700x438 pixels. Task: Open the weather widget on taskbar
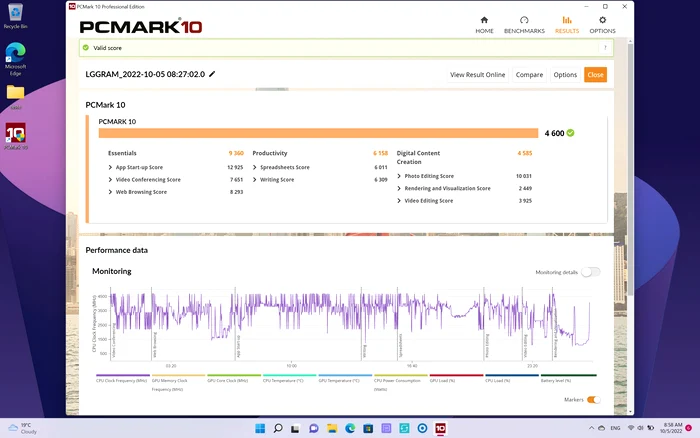[x=22, y=428]
